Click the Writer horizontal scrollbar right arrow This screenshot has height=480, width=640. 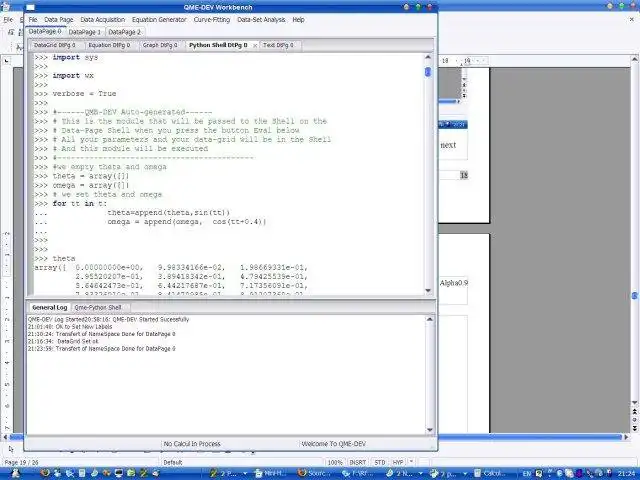(626, 437)
